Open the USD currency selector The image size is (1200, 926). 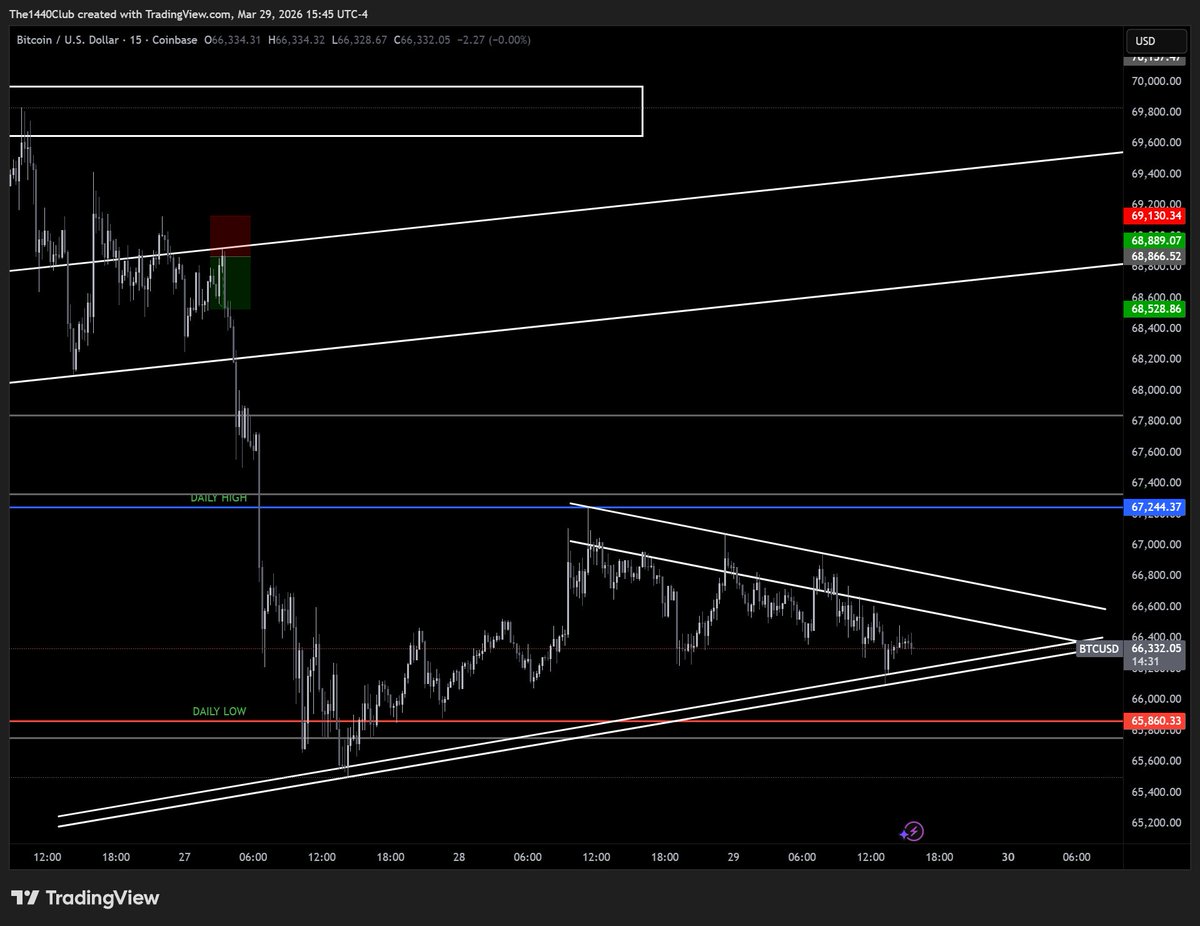pos(1155,41)
